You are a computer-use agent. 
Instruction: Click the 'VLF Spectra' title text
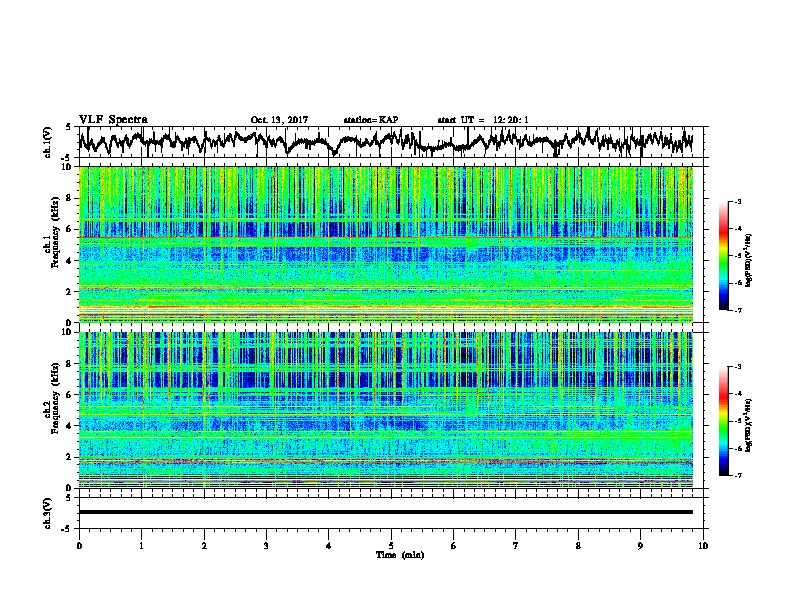(113, 120)
